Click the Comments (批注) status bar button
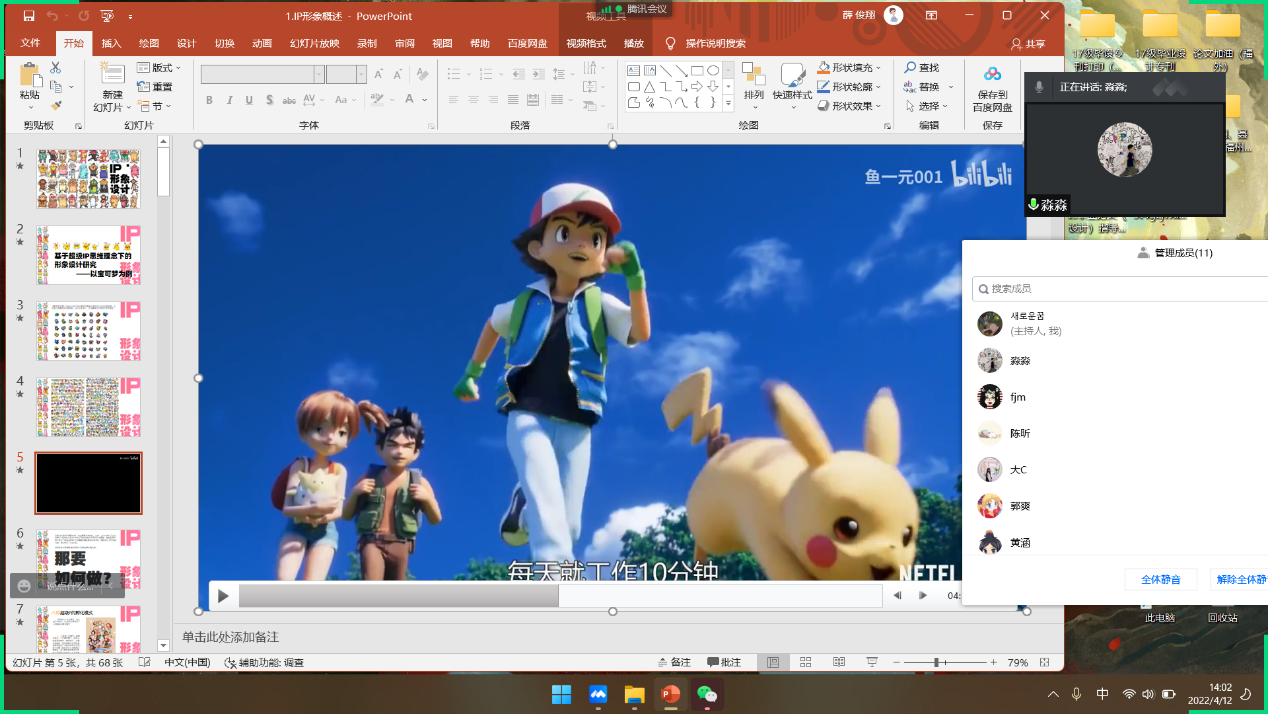Image resolution: width=1268 pixels, height=714 pixels. click(x=724, y=663)
